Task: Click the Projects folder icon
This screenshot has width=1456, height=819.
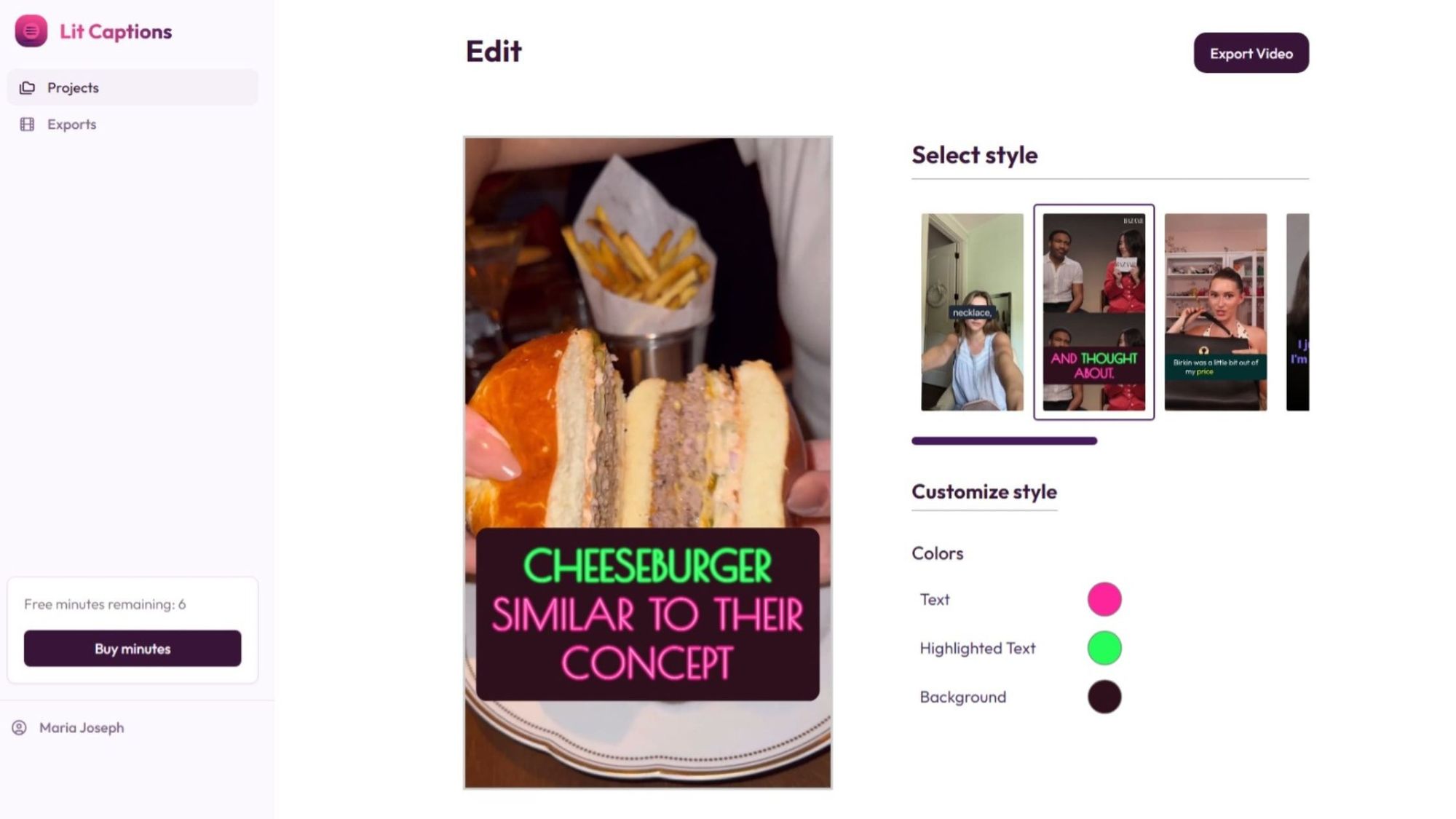Action: pyautogui.click(x=27, y=87)
